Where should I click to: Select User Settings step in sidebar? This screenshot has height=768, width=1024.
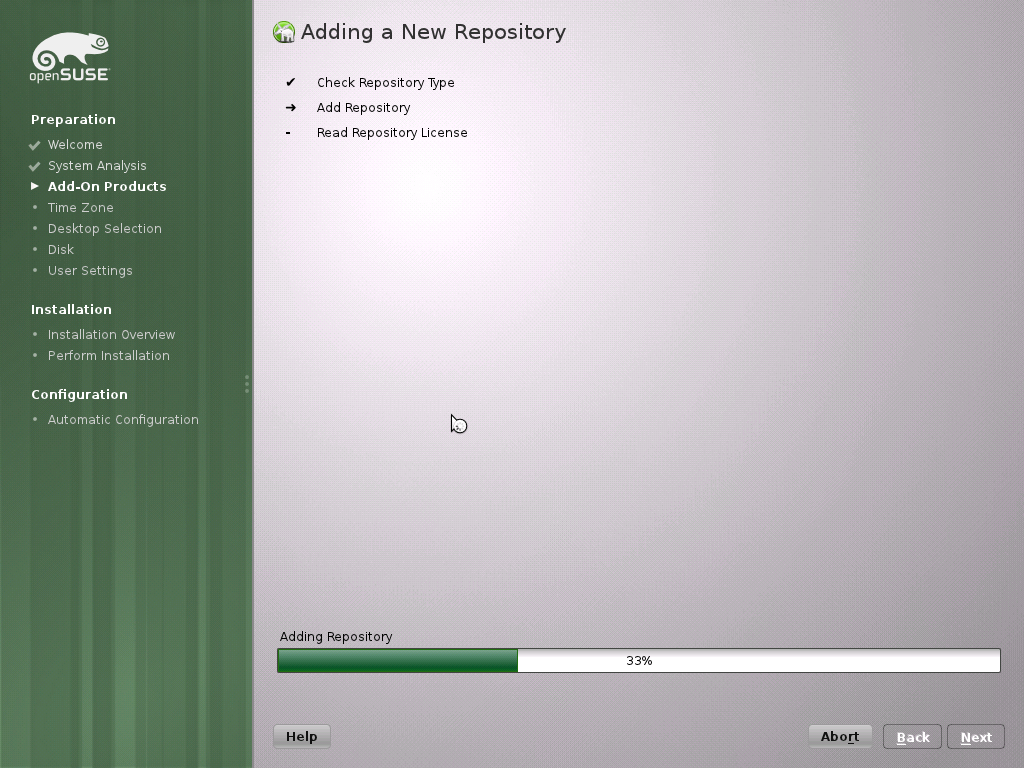tap(90, 270)
